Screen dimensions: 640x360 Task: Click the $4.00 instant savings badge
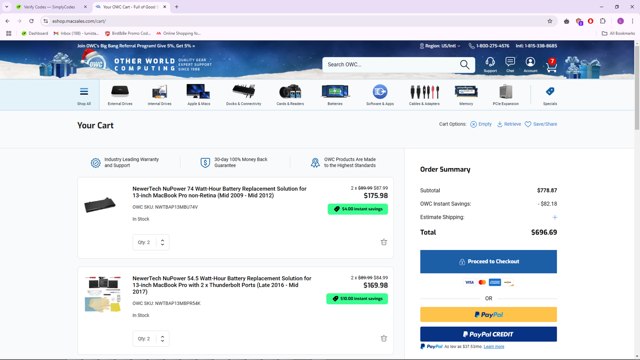pos(358,209)
